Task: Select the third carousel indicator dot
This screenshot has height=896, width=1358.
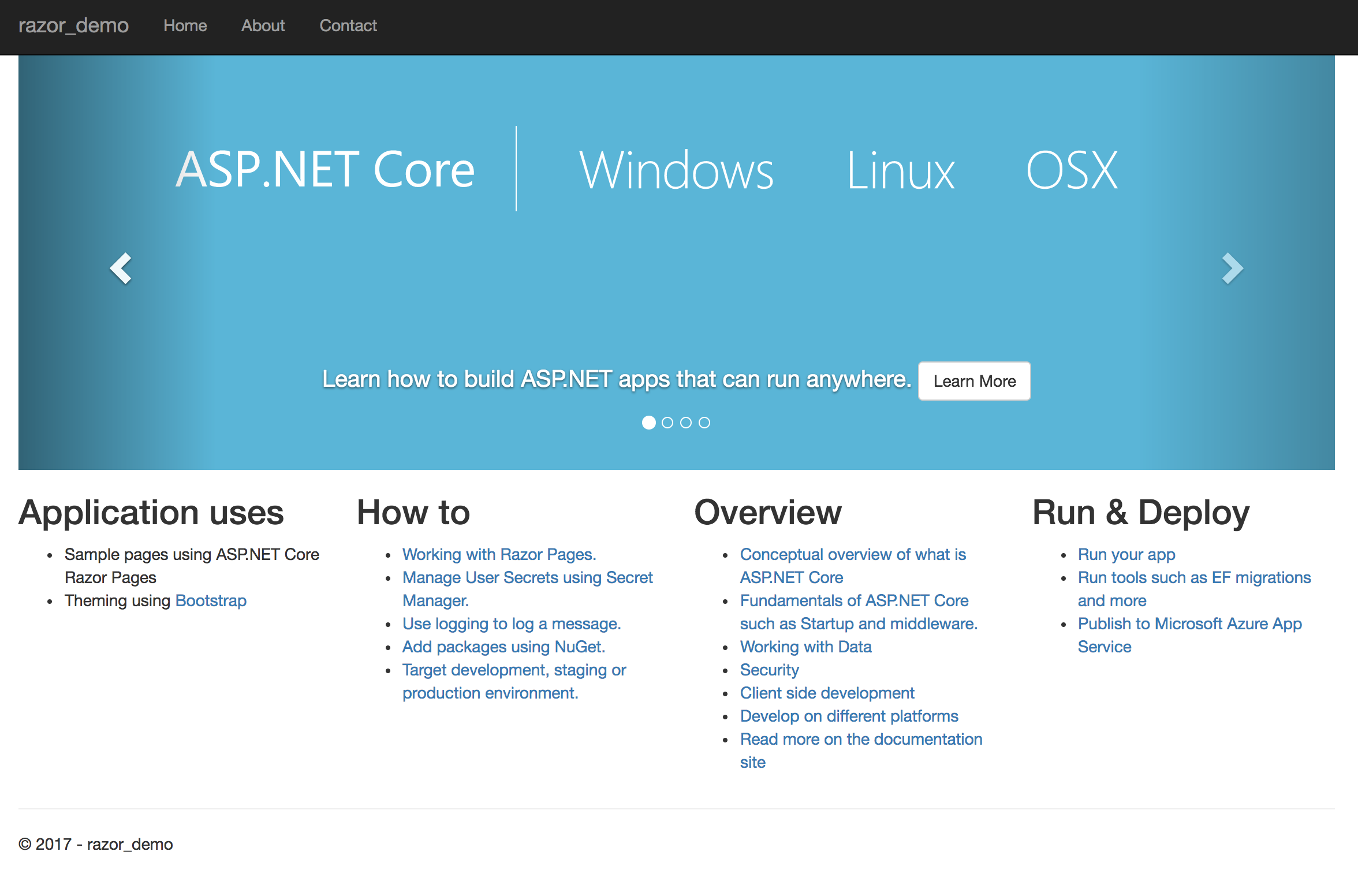Action: tap(686, 423)
